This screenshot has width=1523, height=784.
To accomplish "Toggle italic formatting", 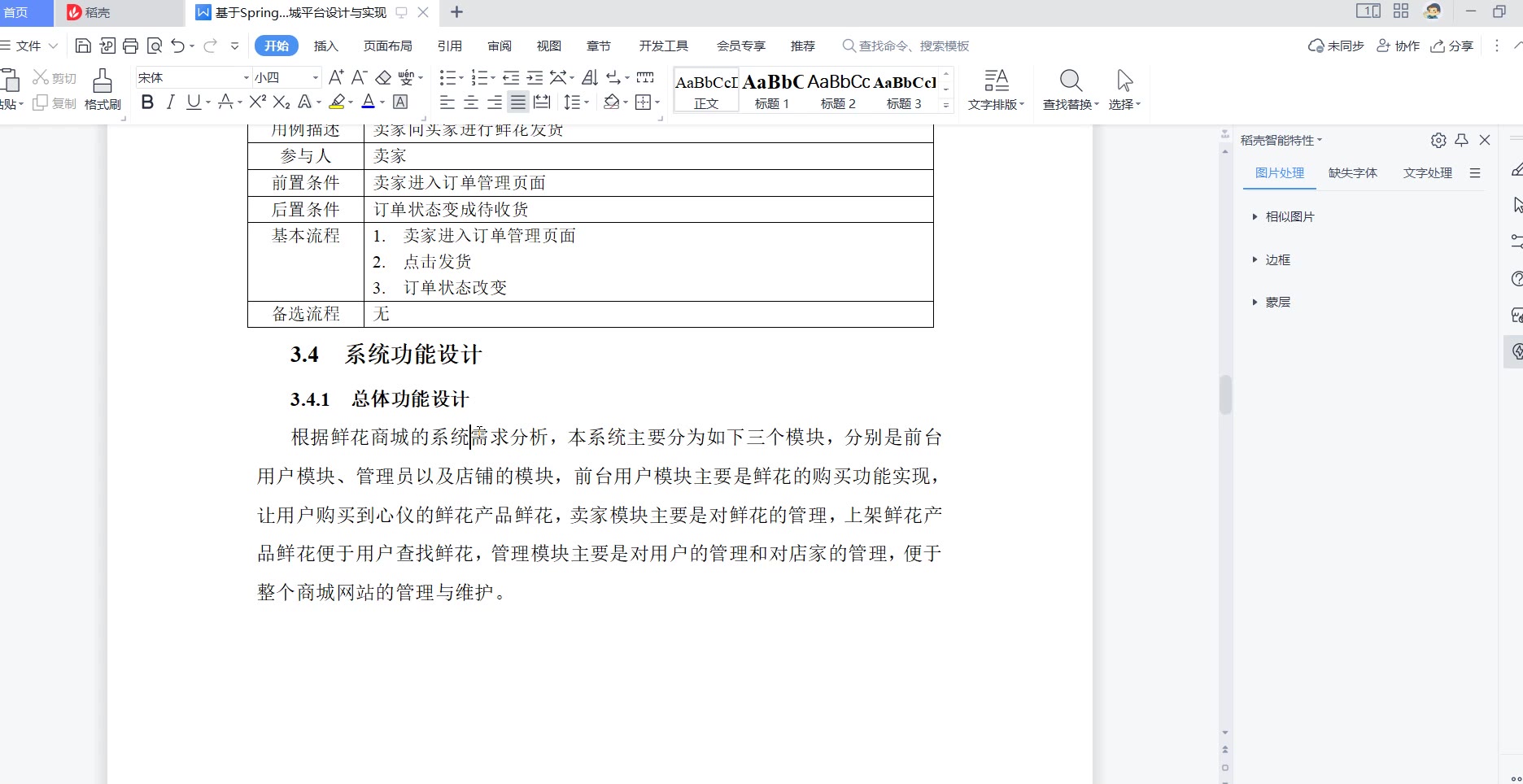I will tap(170, 102).
